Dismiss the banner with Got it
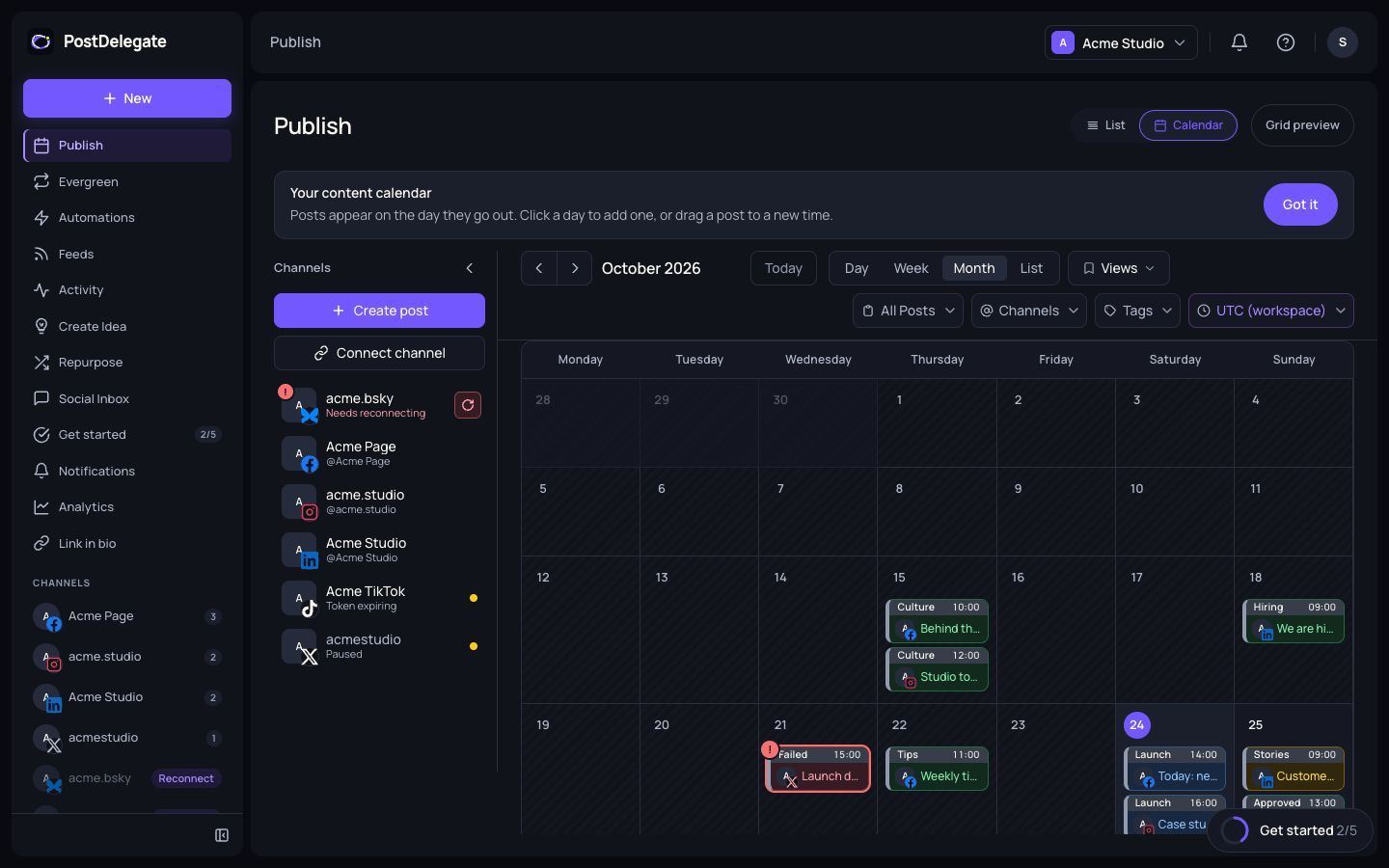Screen dimensions: 1389x868 tap(1300, 204)
